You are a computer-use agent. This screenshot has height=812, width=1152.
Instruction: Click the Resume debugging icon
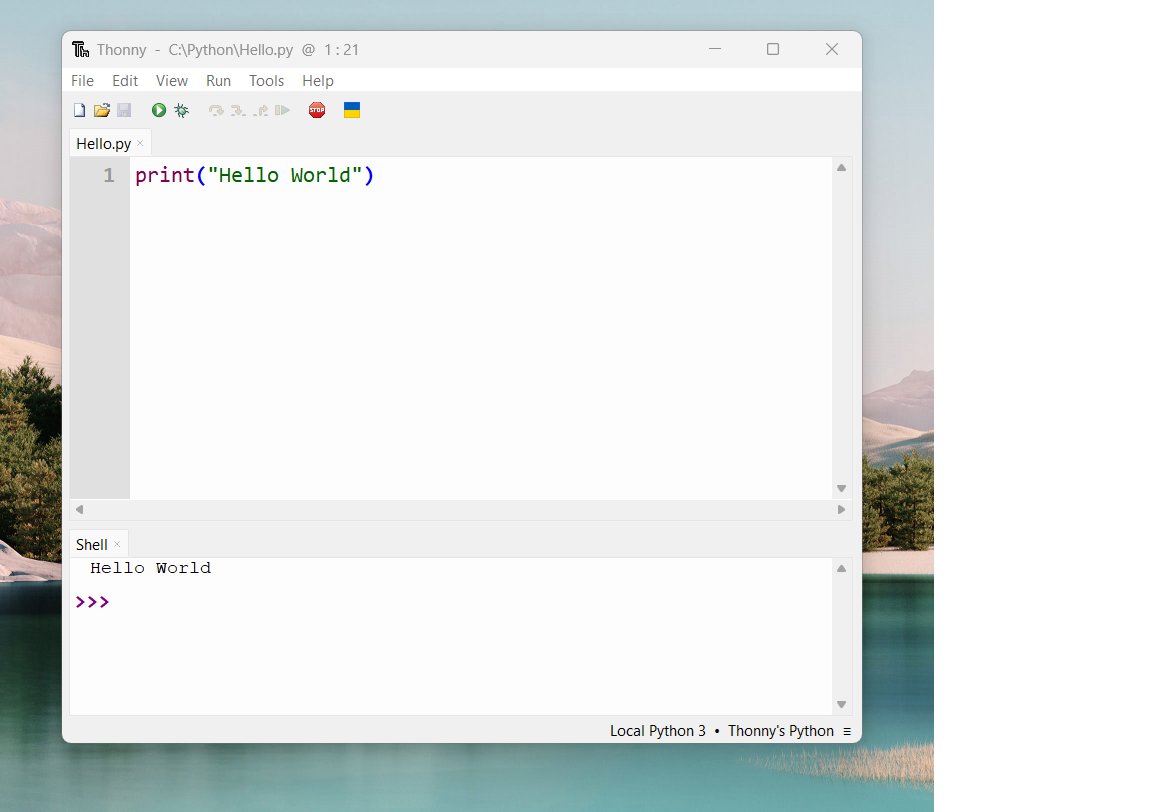tap(283, 110)
